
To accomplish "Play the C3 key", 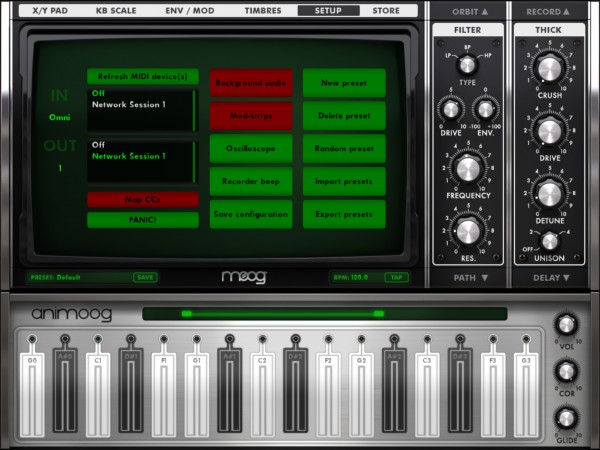I will coord(427,394).
